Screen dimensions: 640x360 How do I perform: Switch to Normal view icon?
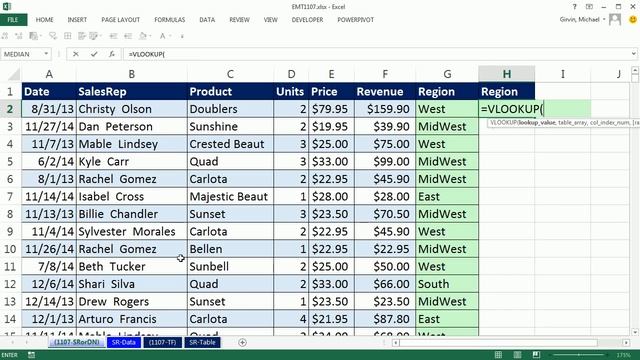click(498, 355)
